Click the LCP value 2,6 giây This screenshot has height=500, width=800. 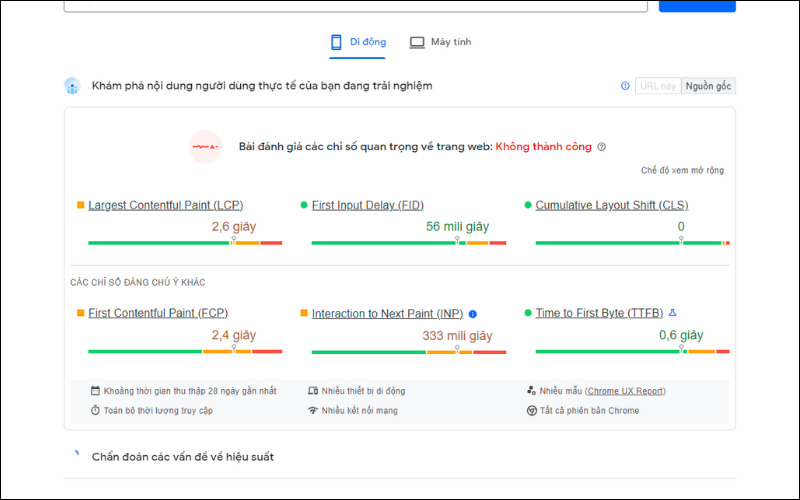234,227
